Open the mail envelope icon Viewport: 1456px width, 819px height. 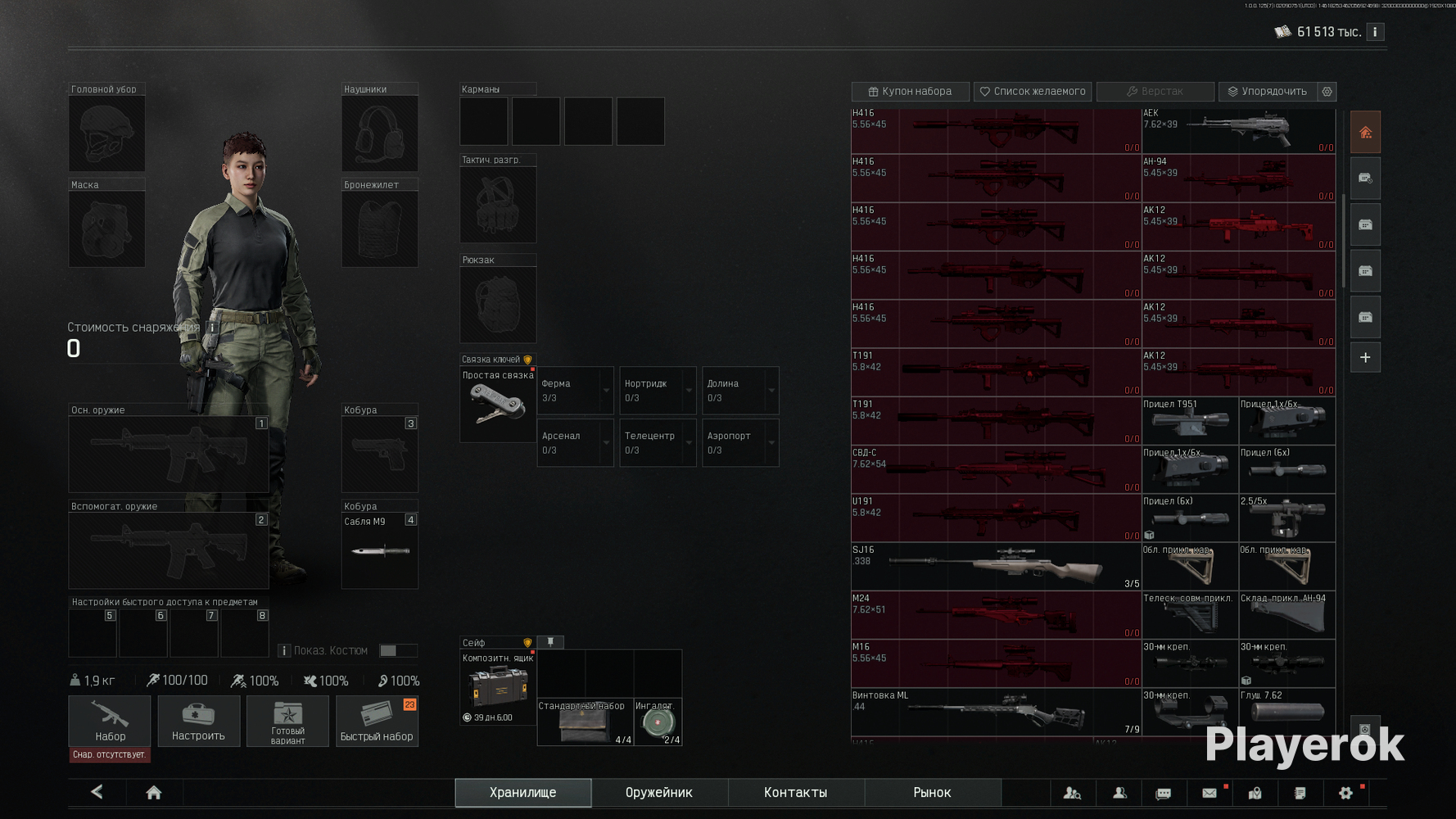pyautogui.click(x=1210, y=793)
